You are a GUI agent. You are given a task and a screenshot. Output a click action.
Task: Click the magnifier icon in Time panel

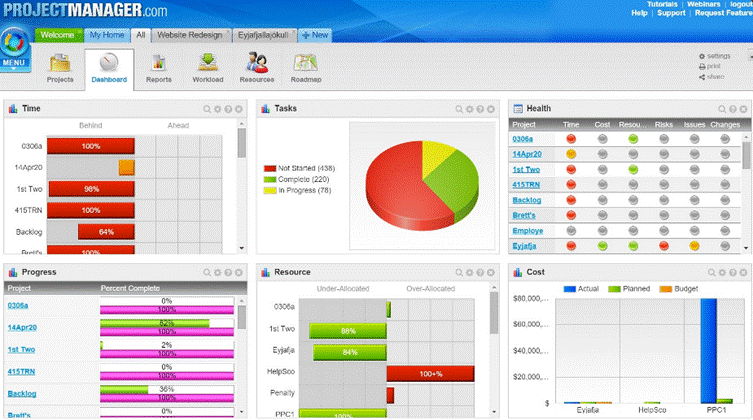tap(207, 109)
